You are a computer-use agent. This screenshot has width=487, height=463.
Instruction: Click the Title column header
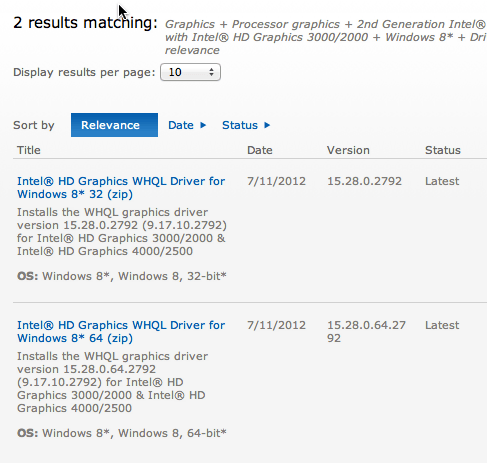click(x=29, y=150)
